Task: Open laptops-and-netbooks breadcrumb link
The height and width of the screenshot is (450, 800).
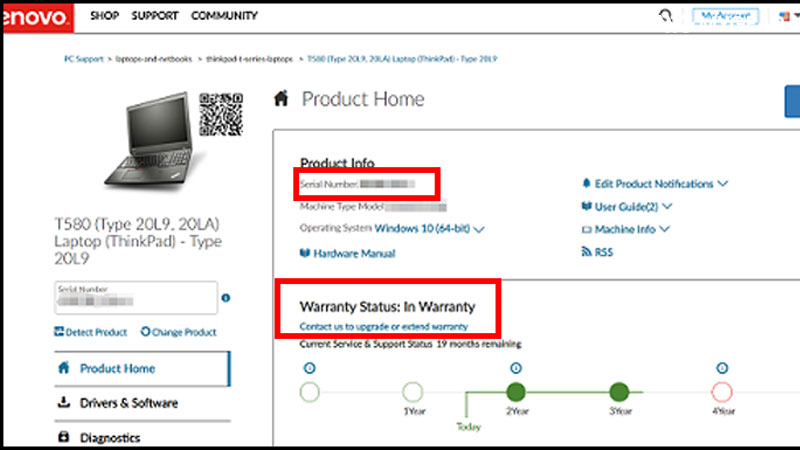Action: (154, 59)
